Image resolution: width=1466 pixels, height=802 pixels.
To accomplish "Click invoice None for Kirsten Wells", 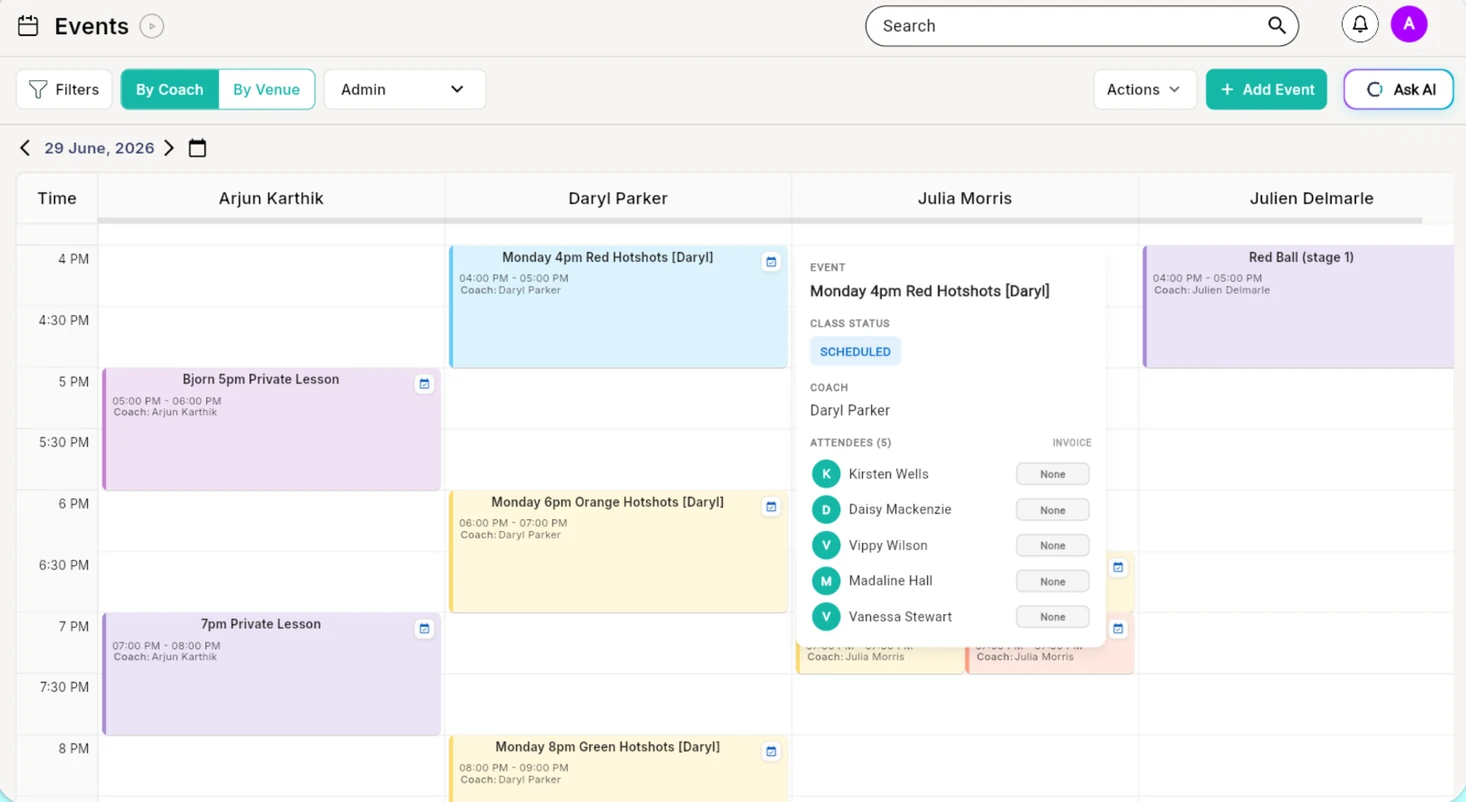I will (1052, 474).
